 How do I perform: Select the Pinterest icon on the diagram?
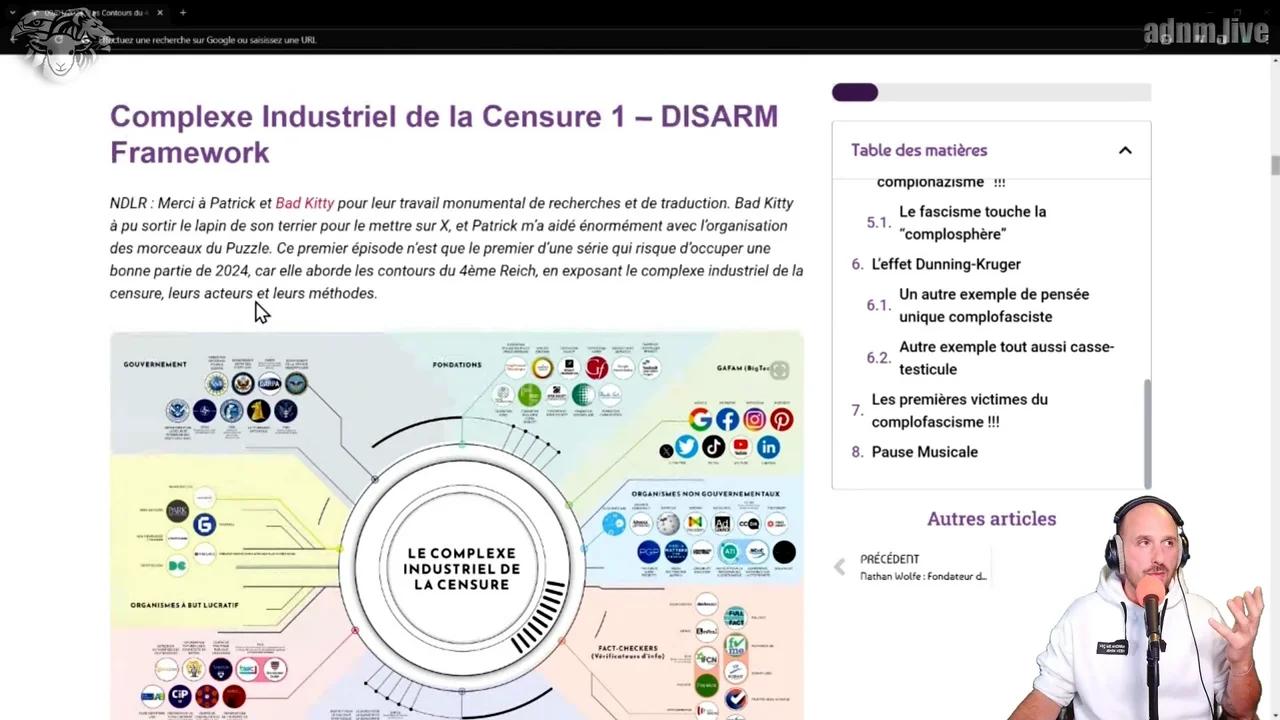tap(781, 420)
